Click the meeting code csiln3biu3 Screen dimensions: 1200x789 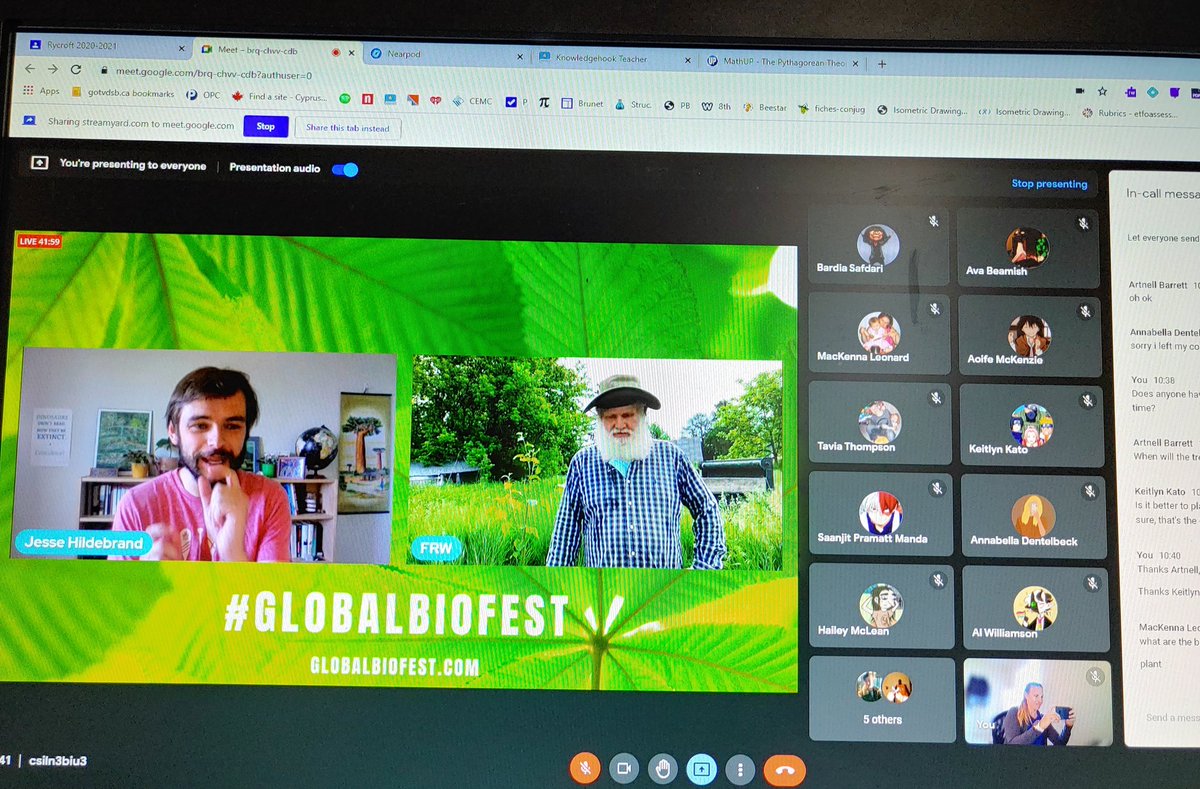(x=58, y=760)
